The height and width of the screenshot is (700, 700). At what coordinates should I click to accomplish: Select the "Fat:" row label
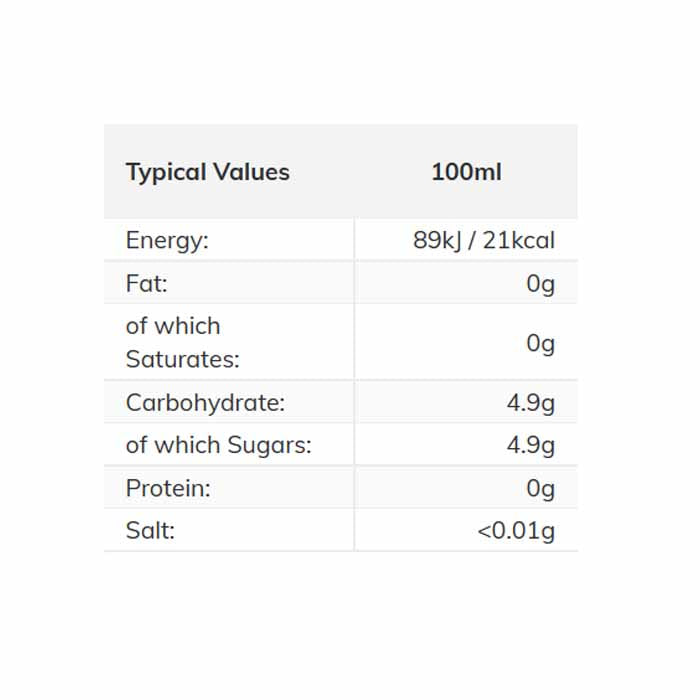click(146, 284)
